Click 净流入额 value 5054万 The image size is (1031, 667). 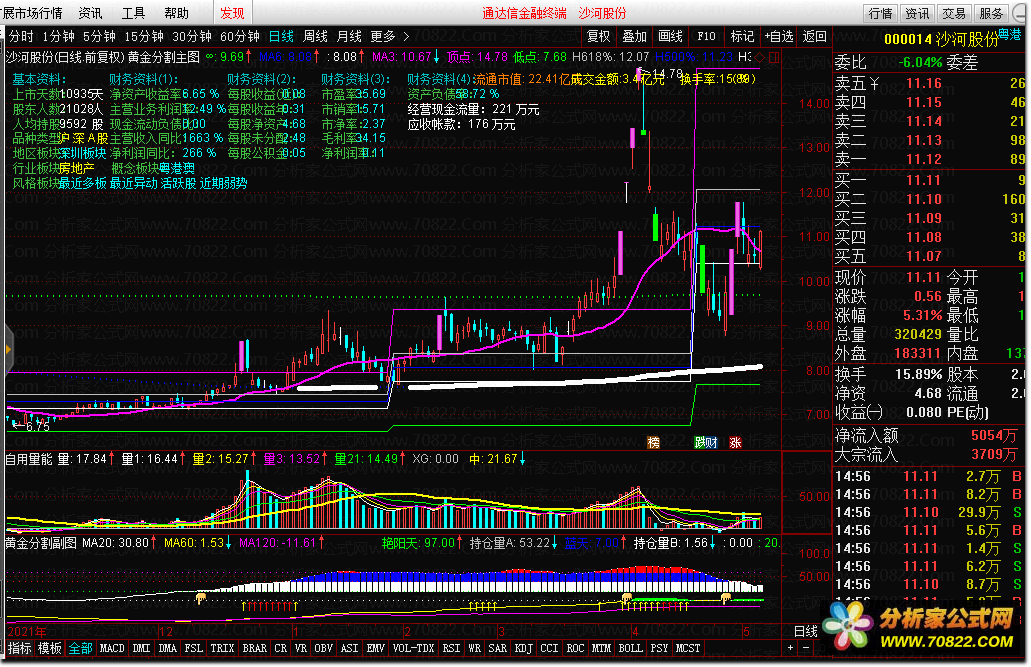coord(994,435)
